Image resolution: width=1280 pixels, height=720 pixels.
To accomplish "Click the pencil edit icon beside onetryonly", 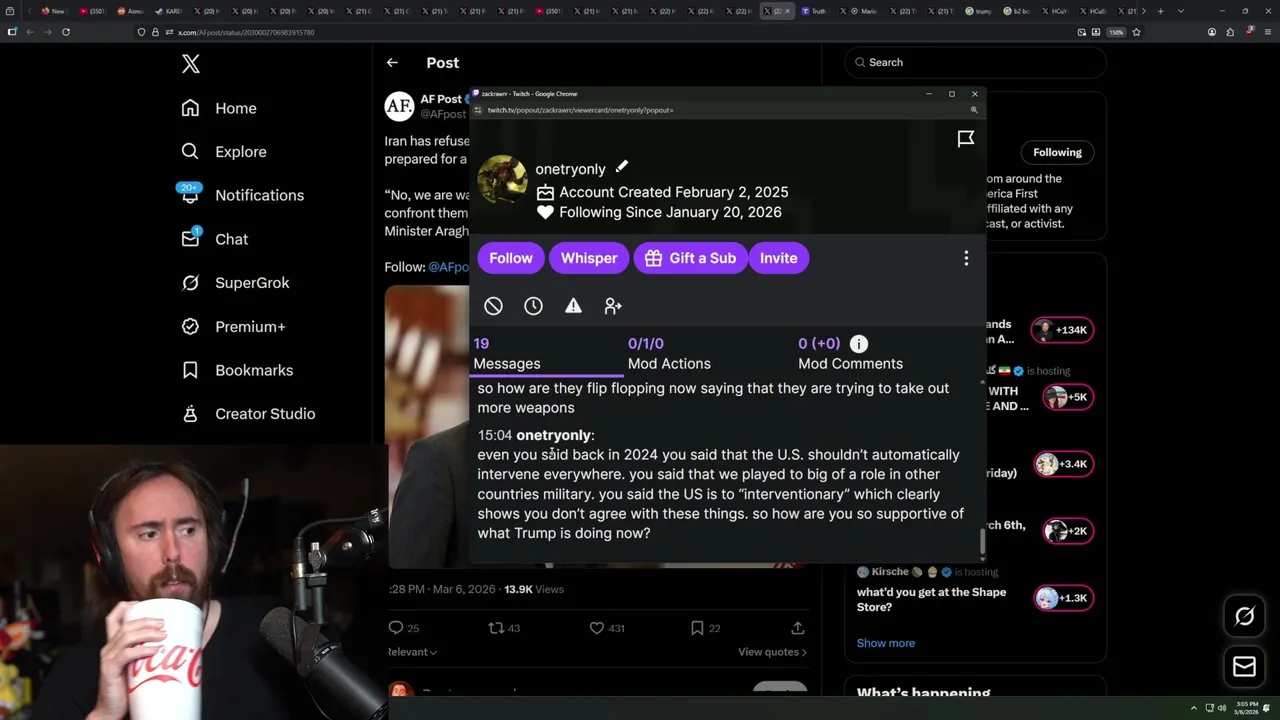I will 622,167.
